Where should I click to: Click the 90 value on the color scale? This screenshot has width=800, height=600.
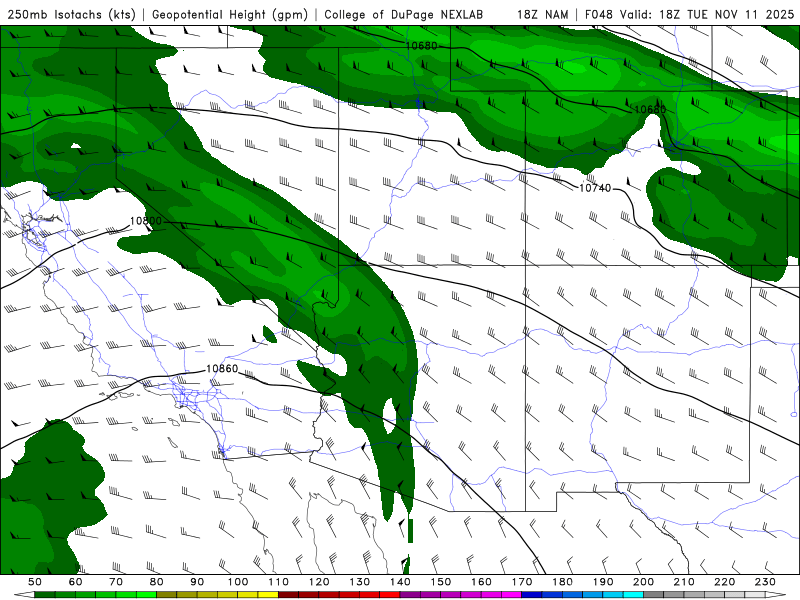197,582
